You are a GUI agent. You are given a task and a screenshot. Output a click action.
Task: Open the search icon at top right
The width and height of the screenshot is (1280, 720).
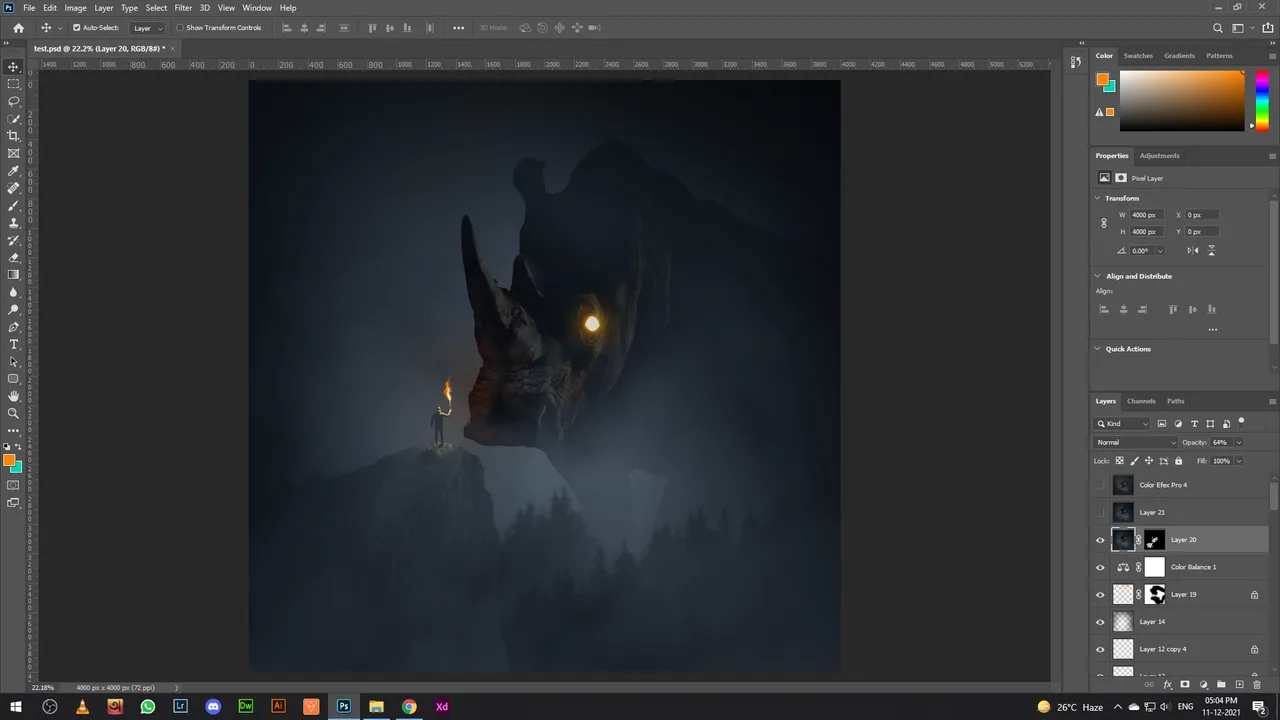1217,28
